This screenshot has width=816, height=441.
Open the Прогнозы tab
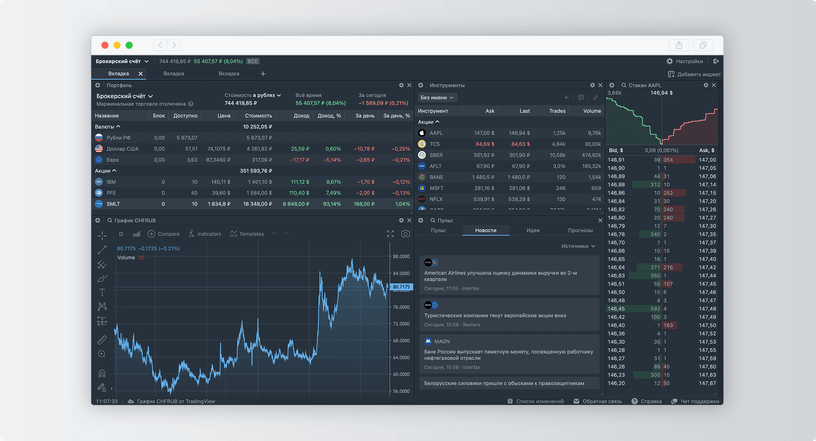[x=580, y=230]
